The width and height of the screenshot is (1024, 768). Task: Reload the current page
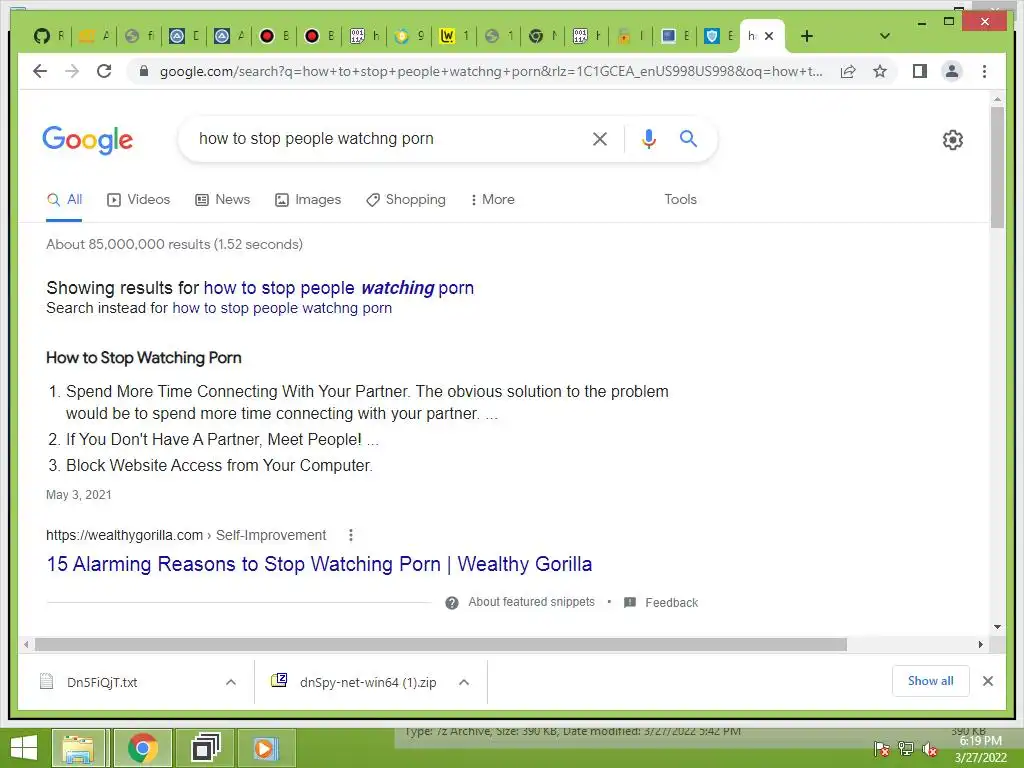(104, 71)
